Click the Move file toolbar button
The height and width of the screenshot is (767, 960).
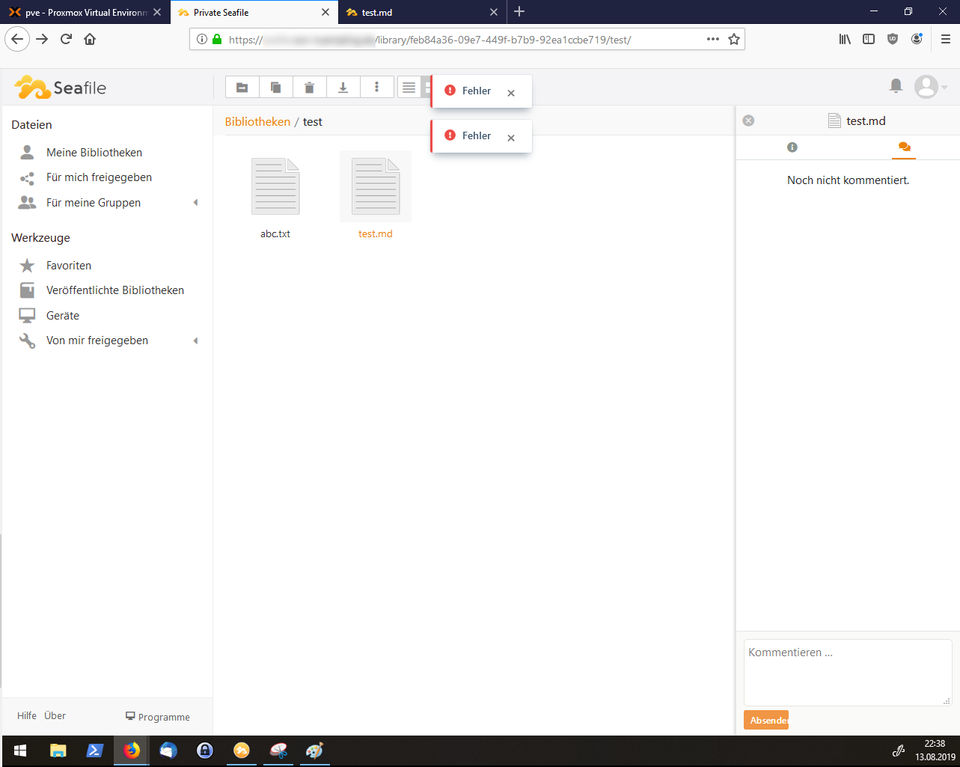[242, 88]
